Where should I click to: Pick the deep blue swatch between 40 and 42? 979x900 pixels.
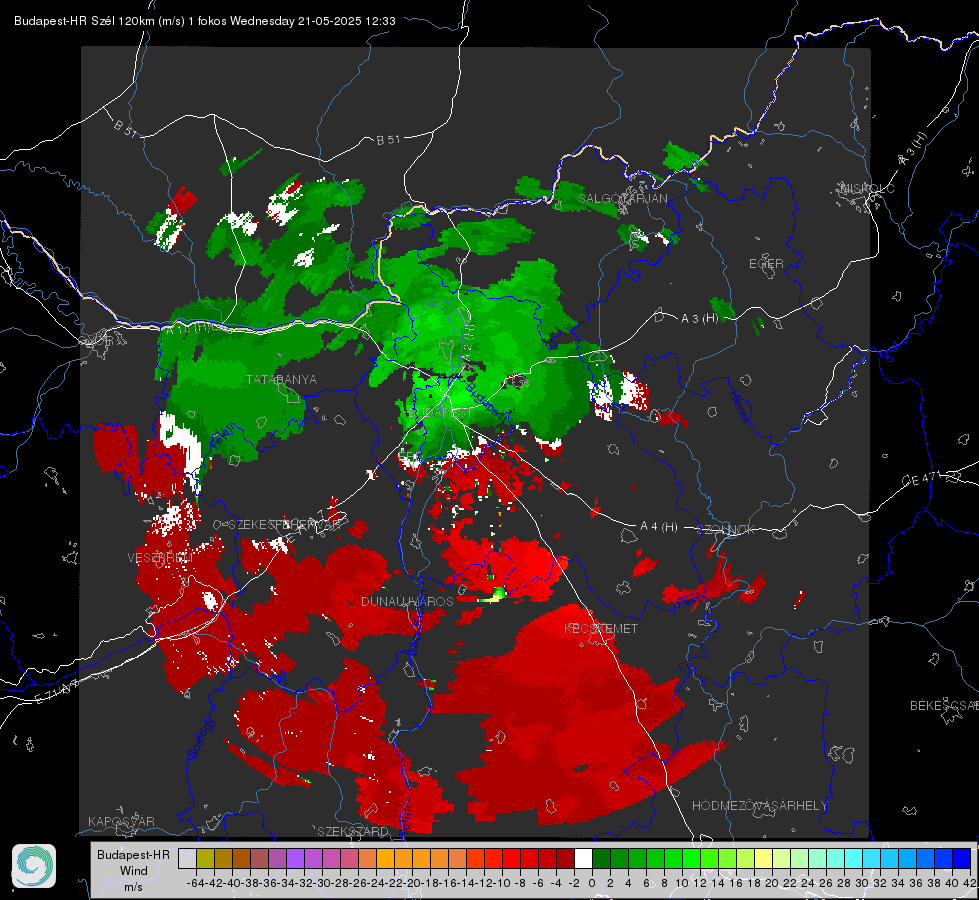961,858
